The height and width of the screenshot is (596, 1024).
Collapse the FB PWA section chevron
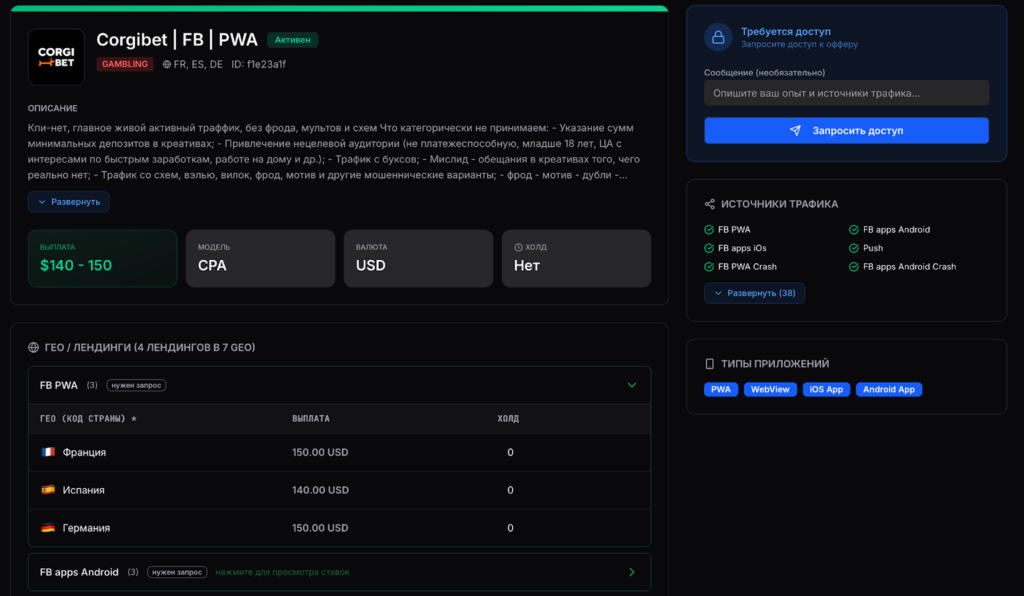click(x=632, y=385)
